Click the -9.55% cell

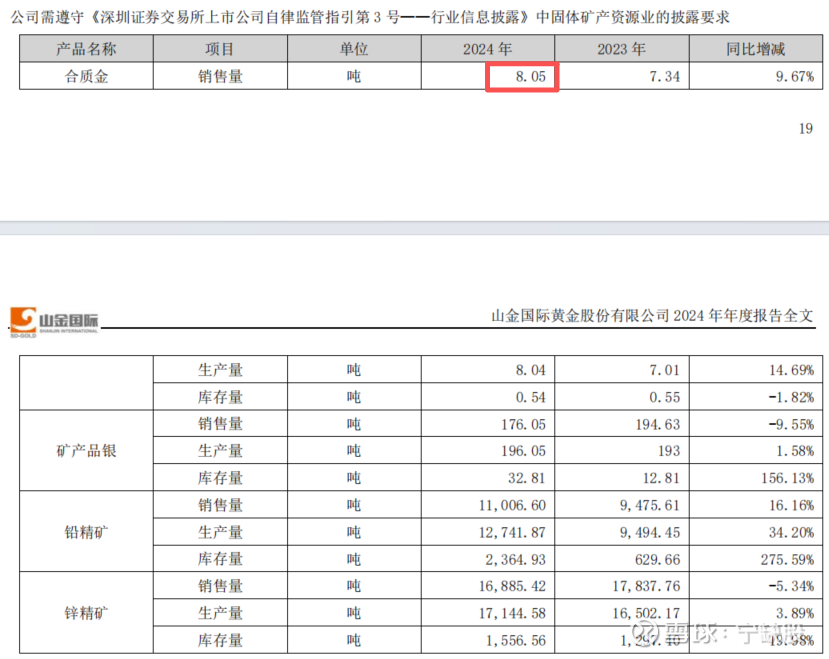(756, 424)
